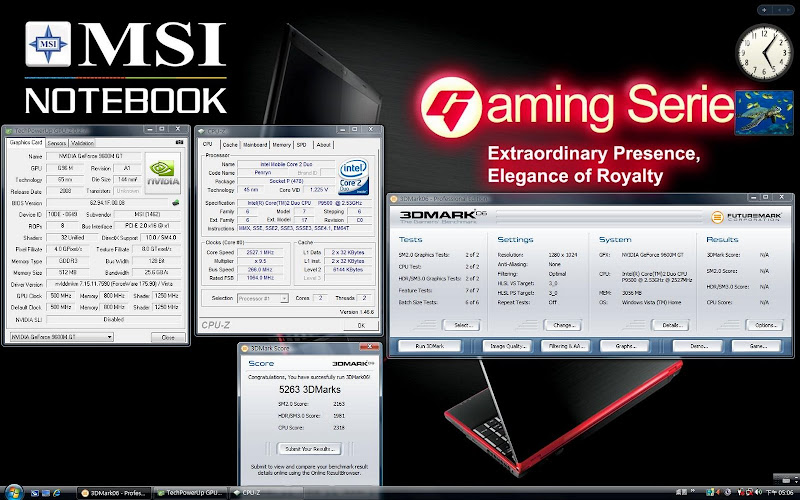Select the CPU tab in CPU-Z
Image resolution: width=800 pixels, height=500 pixels.
point(208,144)
